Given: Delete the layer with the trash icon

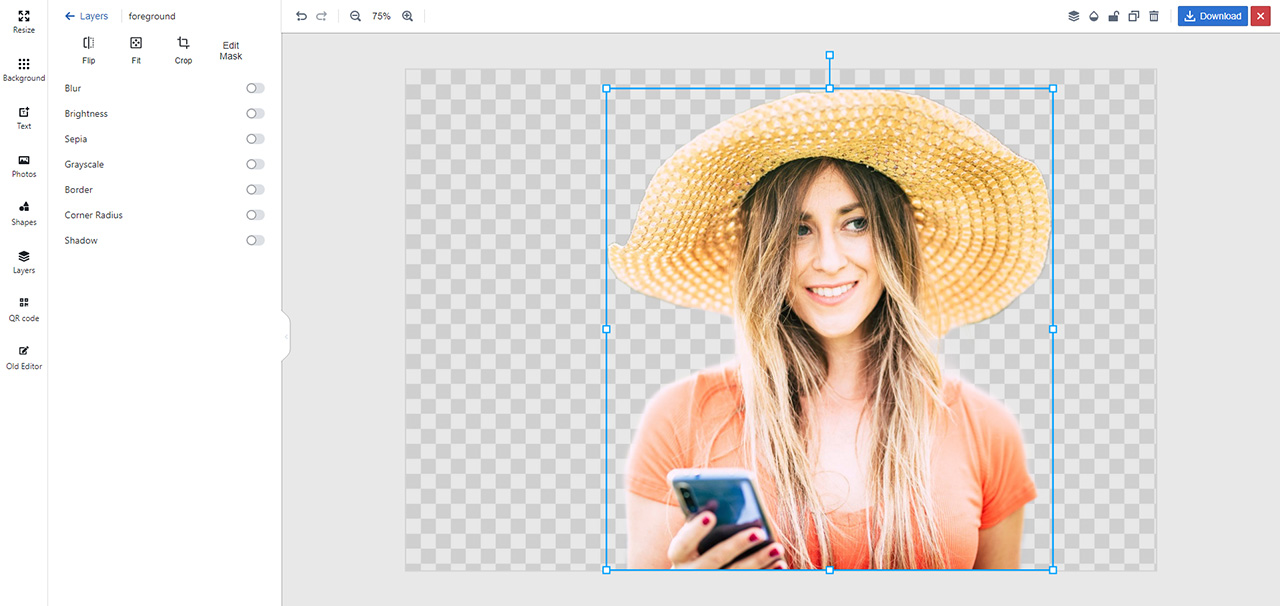Looking at the screenshot, I should pos(1154,16).
